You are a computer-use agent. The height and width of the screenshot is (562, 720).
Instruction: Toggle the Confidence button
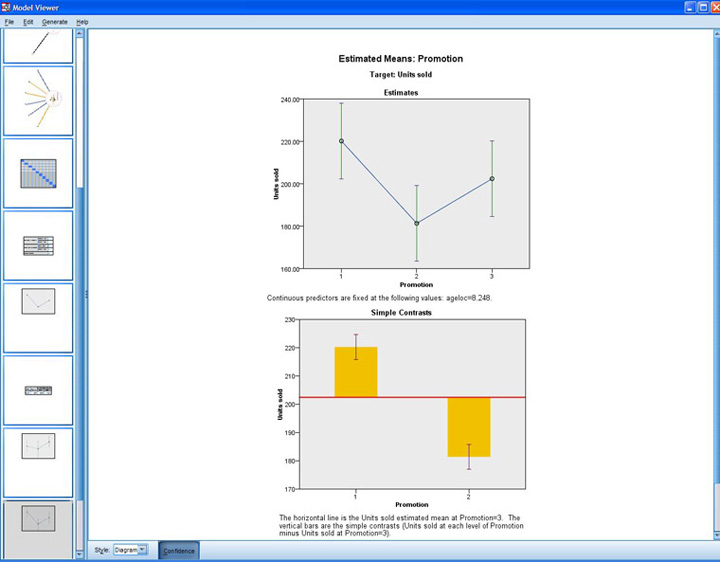tap(179, 550)
